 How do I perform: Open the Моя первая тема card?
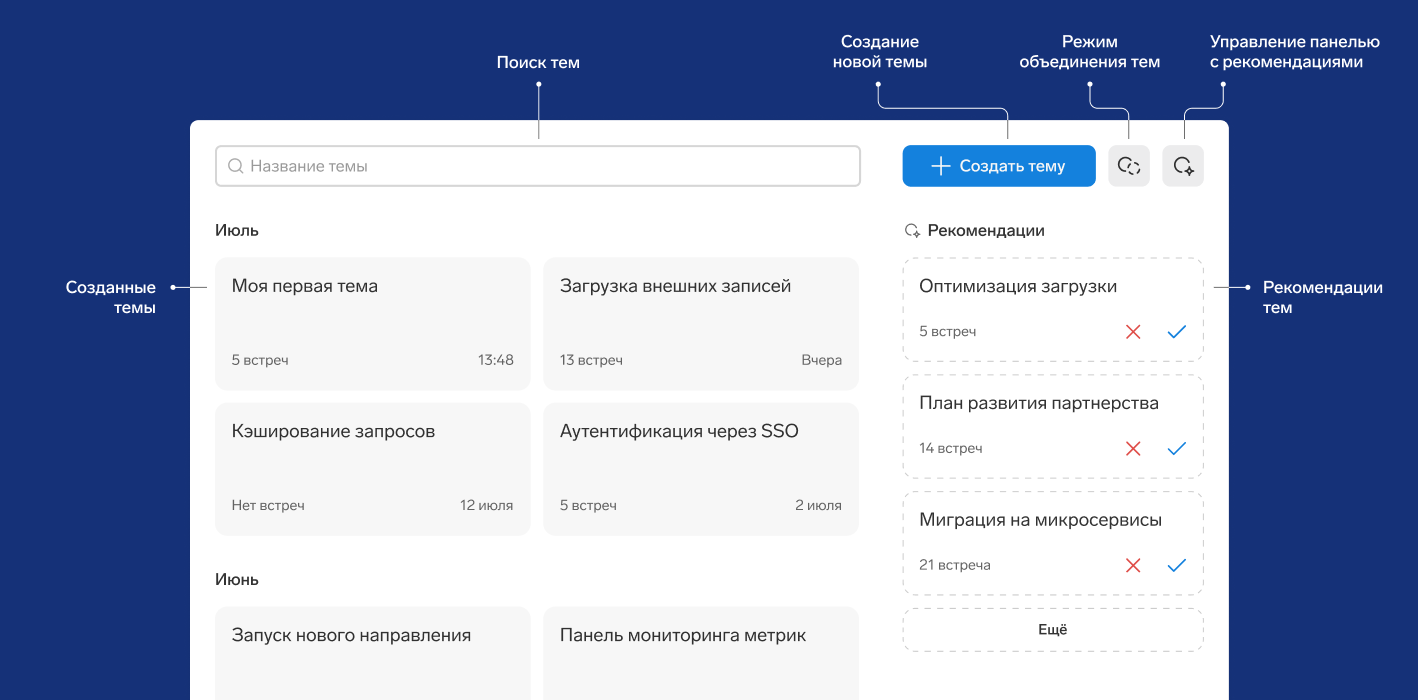click(x=373, y=324)
